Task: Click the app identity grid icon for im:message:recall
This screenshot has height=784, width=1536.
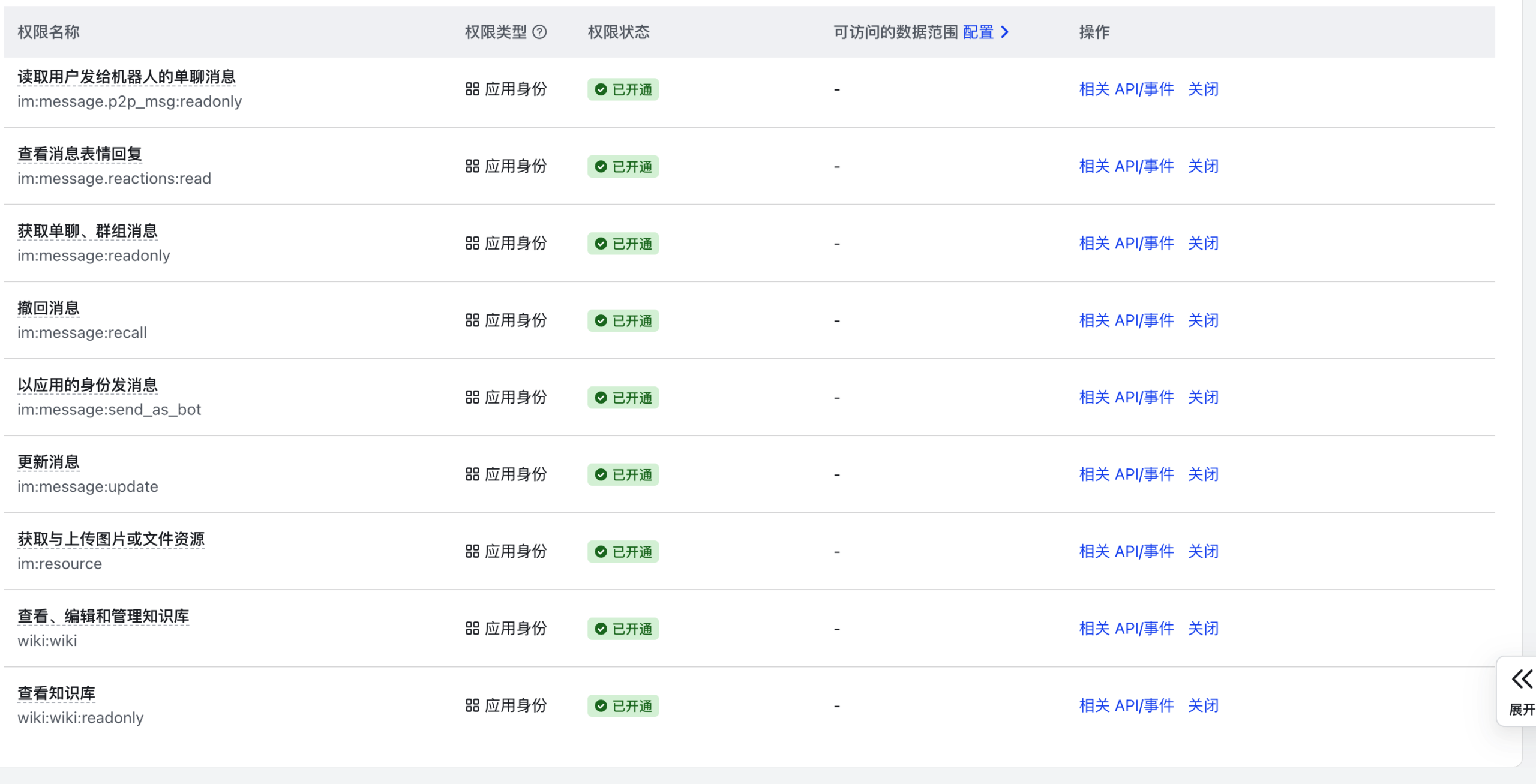Action: [x=472, y=320]
